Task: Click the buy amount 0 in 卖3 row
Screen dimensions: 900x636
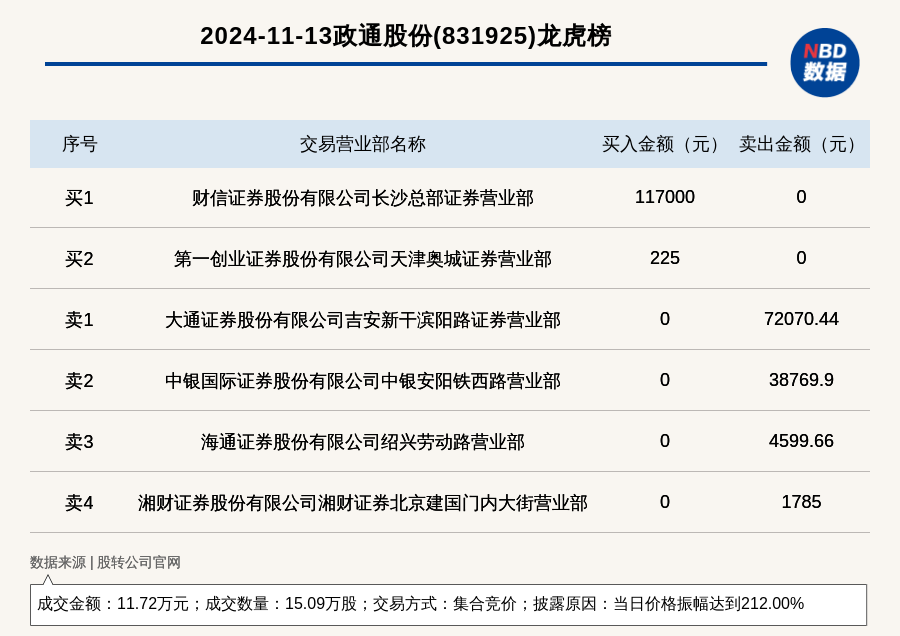Action: tap(665, 440)
